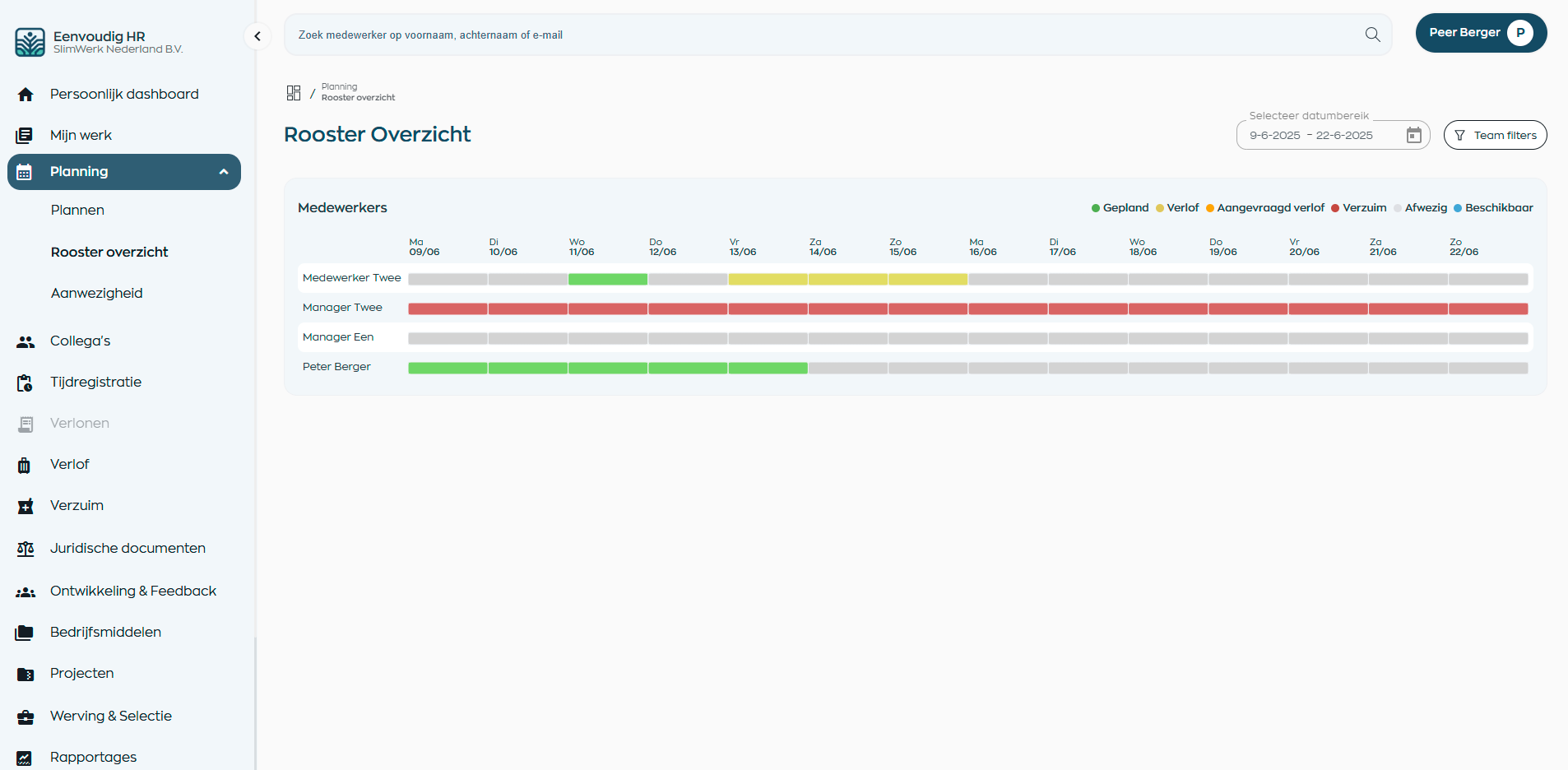Screen dimensions: 1568x770
Task: Switch to the Plannen section
Action: pos(77,210)
